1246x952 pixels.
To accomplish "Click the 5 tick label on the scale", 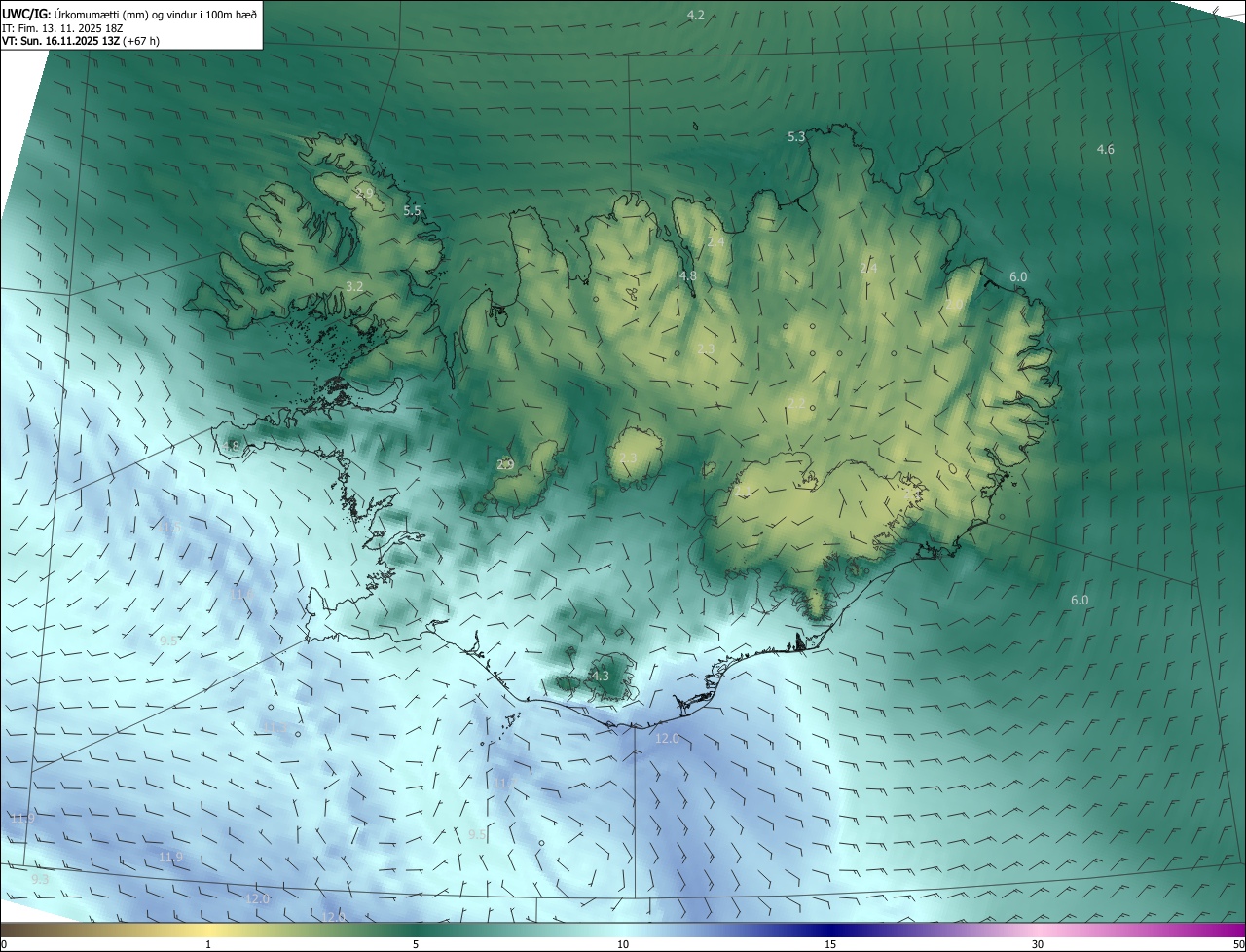I will pyautogui.click(x=416, y=944).
